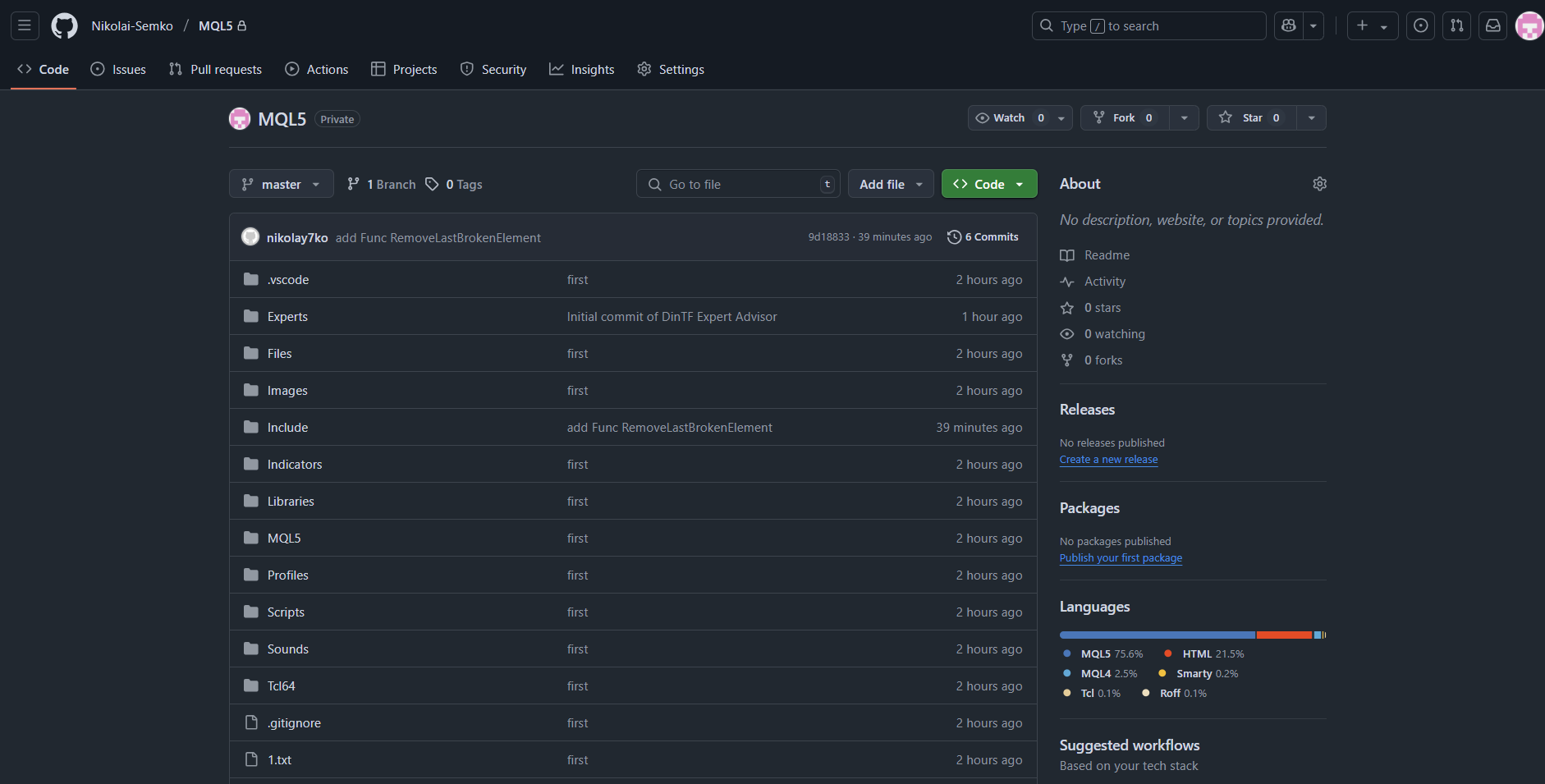
Task: Open the .vscode folder
Action: pos(288,280)
